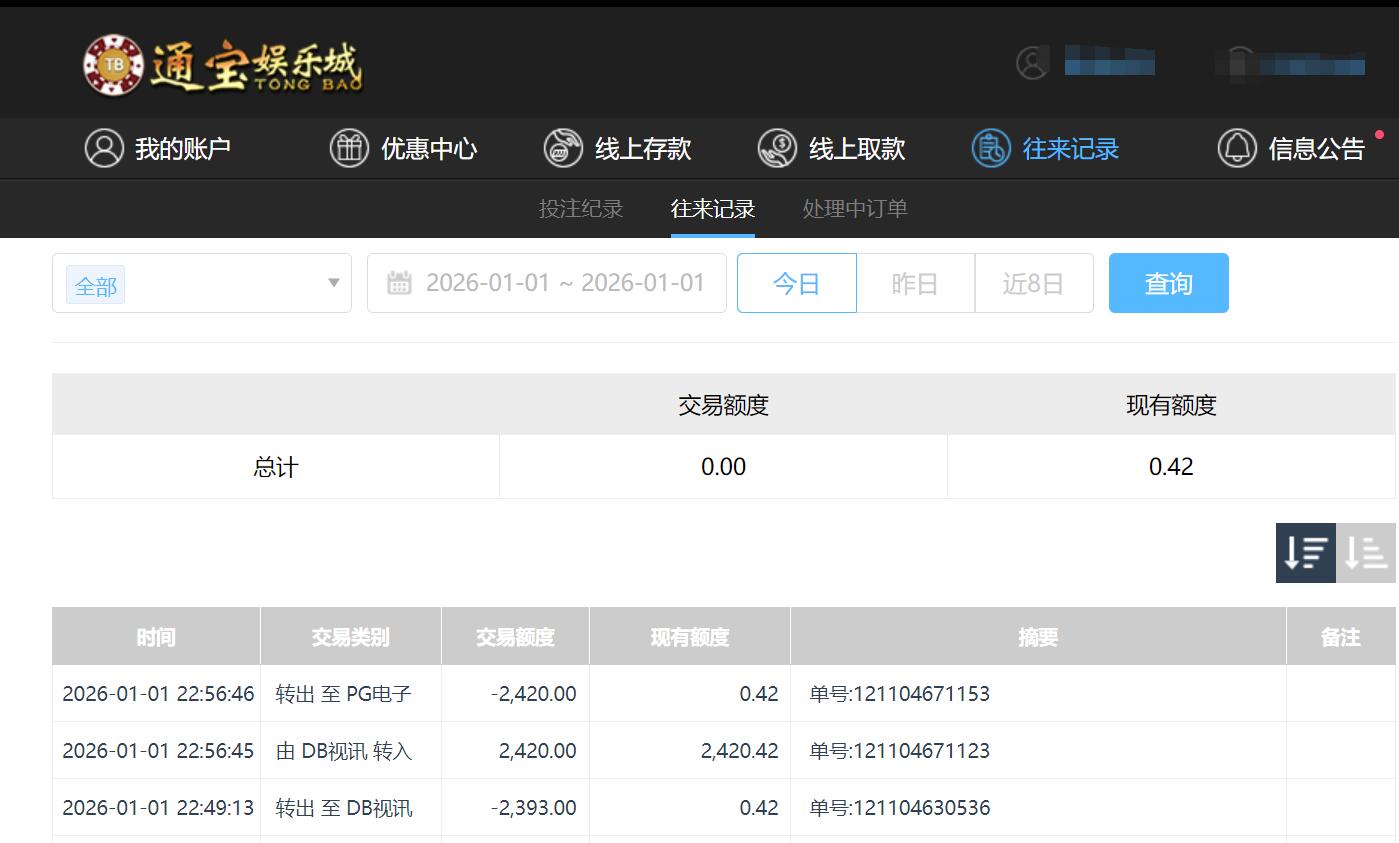1399x843 pixels.
Task: Click the calendar icon in date field
Action: point(400,282)
